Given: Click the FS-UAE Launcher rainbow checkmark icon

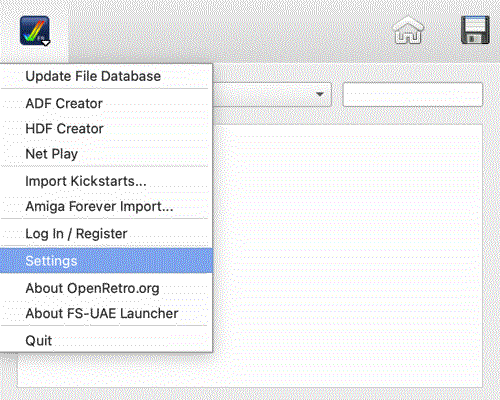Looking at the screenshot, I should tap(34, 31).
